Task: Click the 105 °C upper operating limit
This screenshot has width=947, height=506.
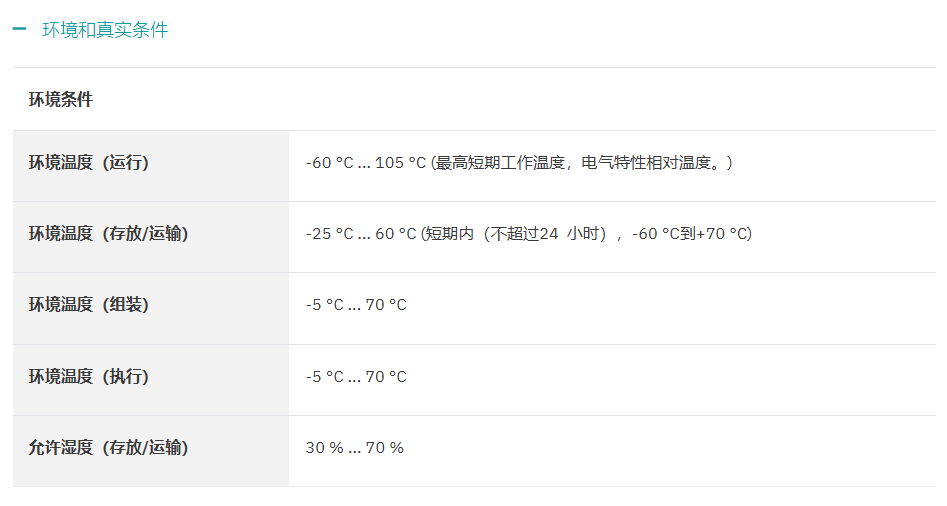Action: pos(400,162)
